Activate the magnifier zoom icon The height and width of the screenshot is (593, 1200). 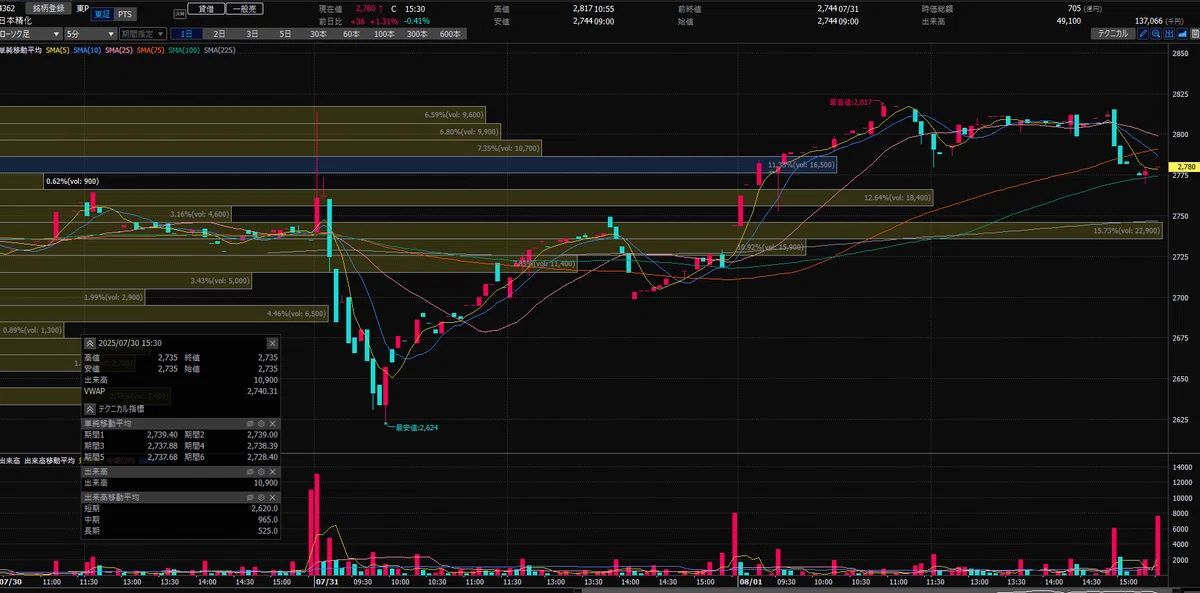pos(1156,33)
